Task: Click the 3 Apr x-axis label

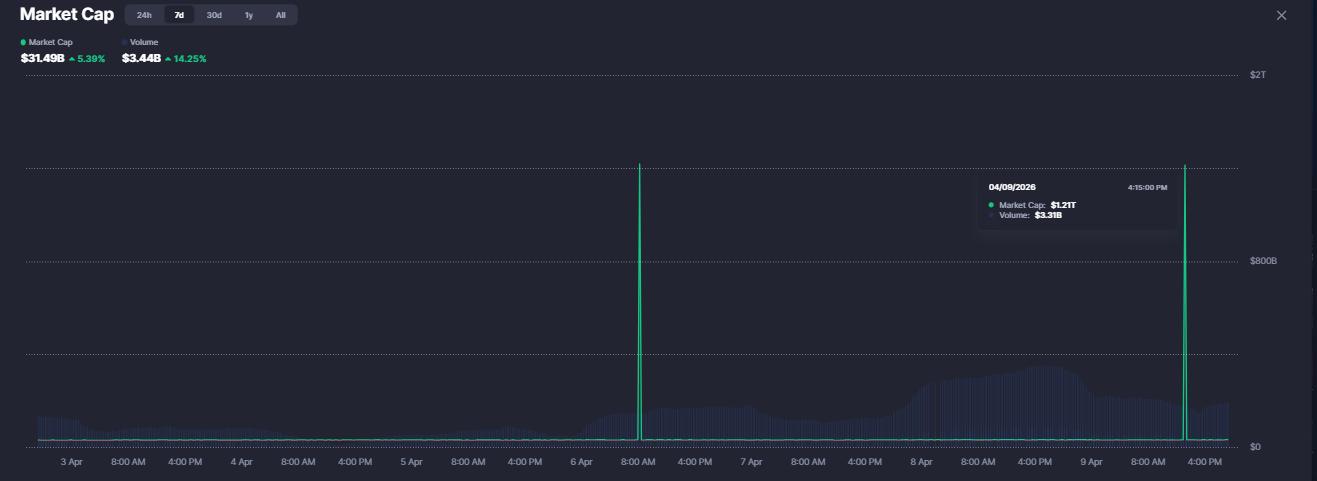Action: (x=71, y=462)
